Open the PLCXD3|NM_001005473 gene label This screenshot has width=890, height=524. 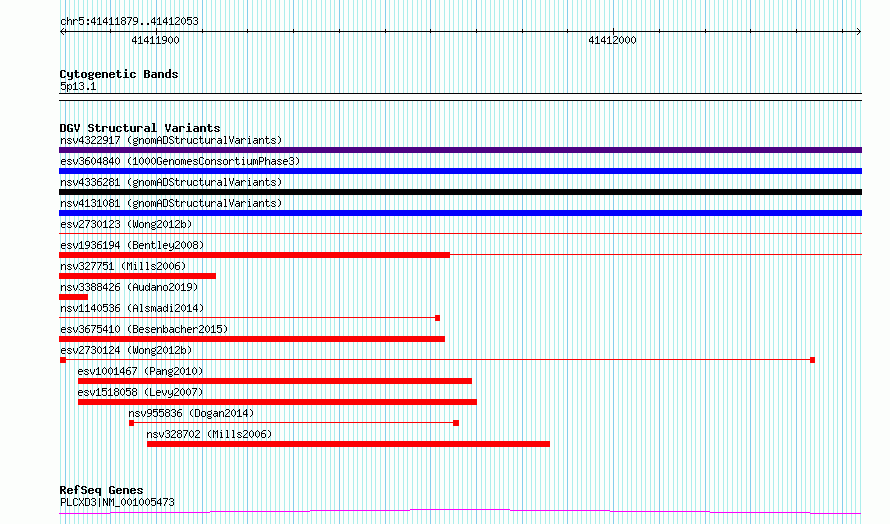click(117, 502)
